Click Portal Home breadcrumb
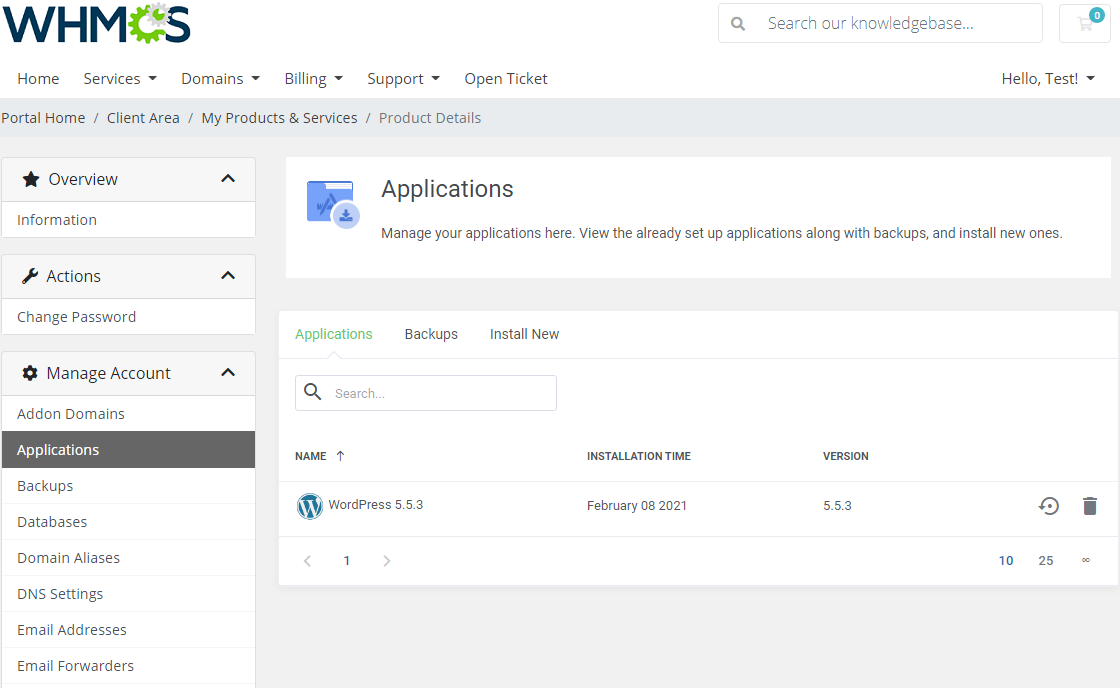 tap(43, 118)
